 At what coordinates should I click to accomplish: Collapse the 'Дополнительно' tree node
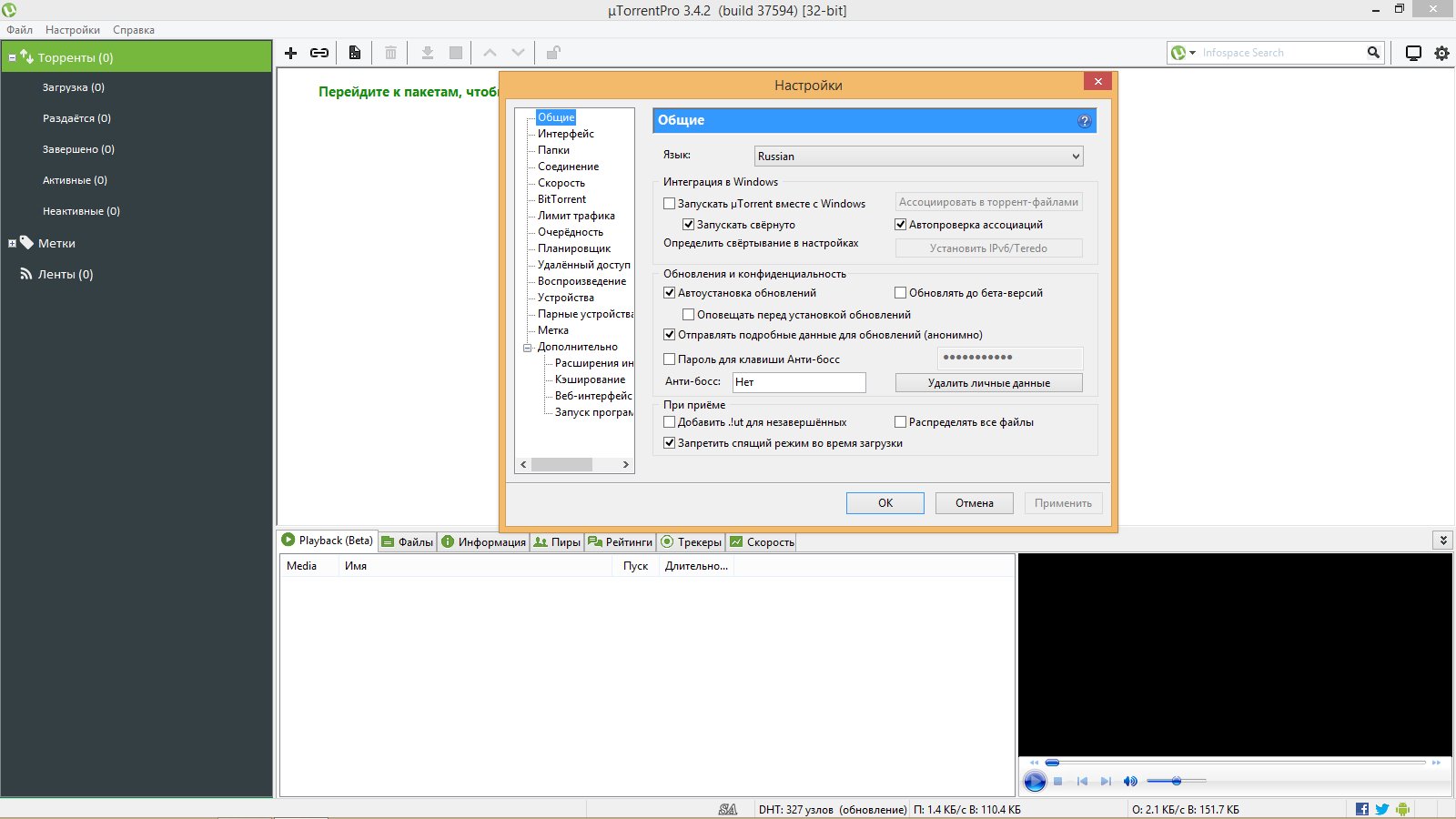click(x=527, y=348)
